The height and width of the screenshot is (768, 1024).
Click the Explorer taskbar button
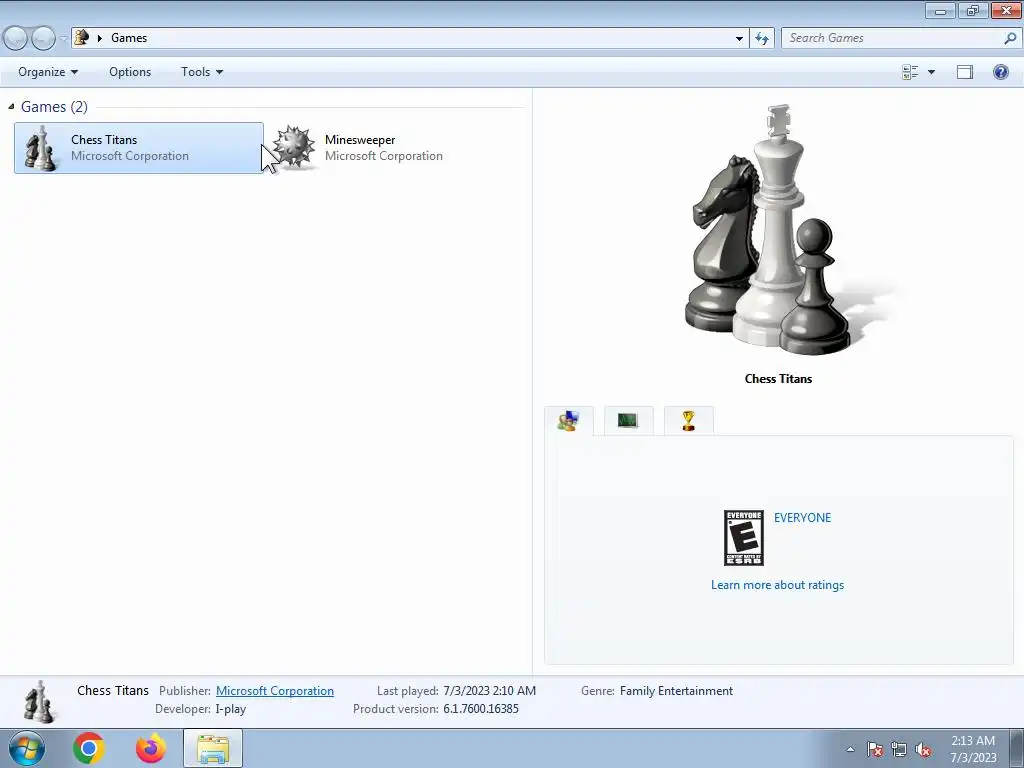point(213,748)
